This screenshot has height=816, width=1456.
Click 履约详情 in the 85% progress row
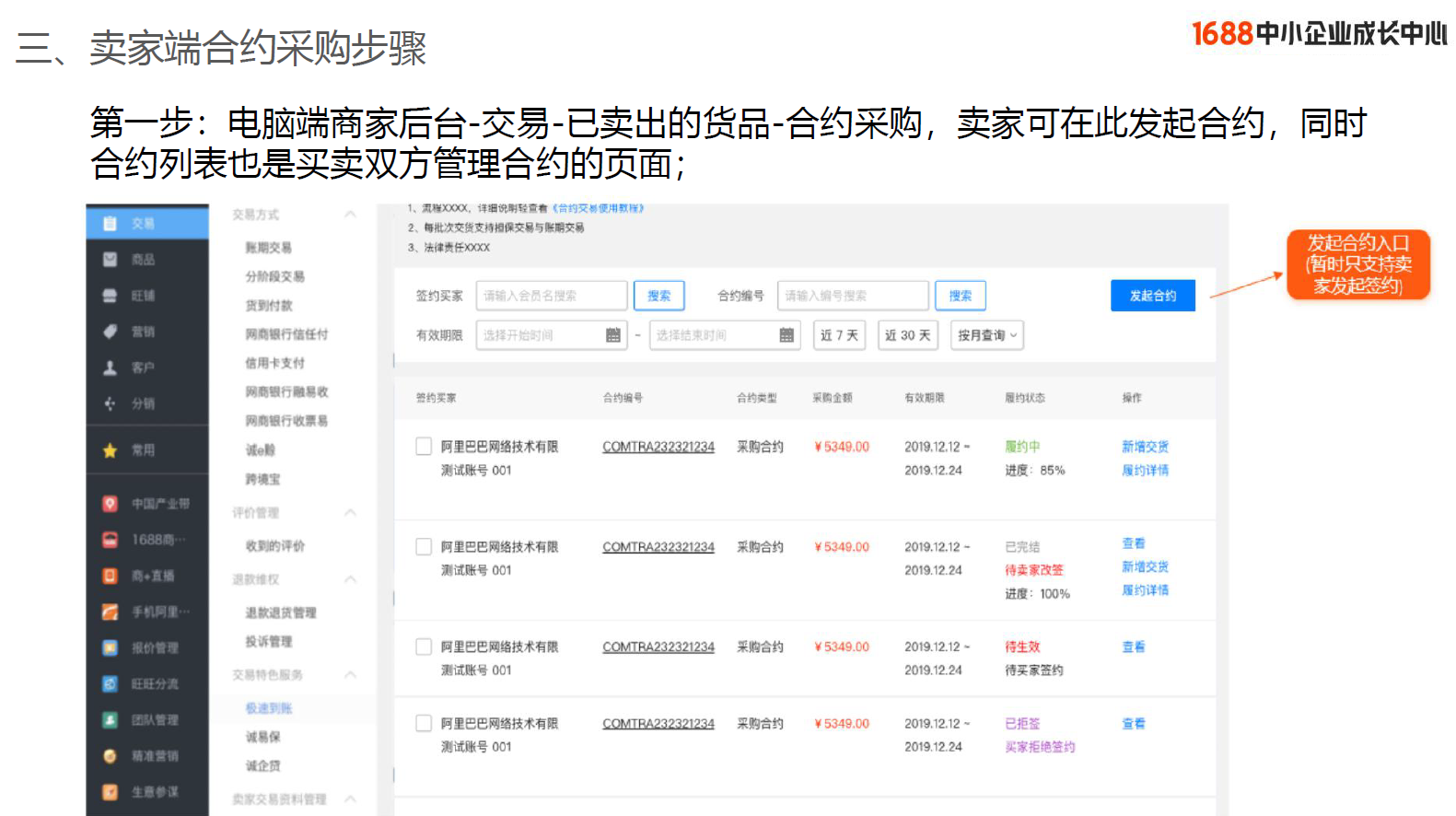coord(1145,471)
